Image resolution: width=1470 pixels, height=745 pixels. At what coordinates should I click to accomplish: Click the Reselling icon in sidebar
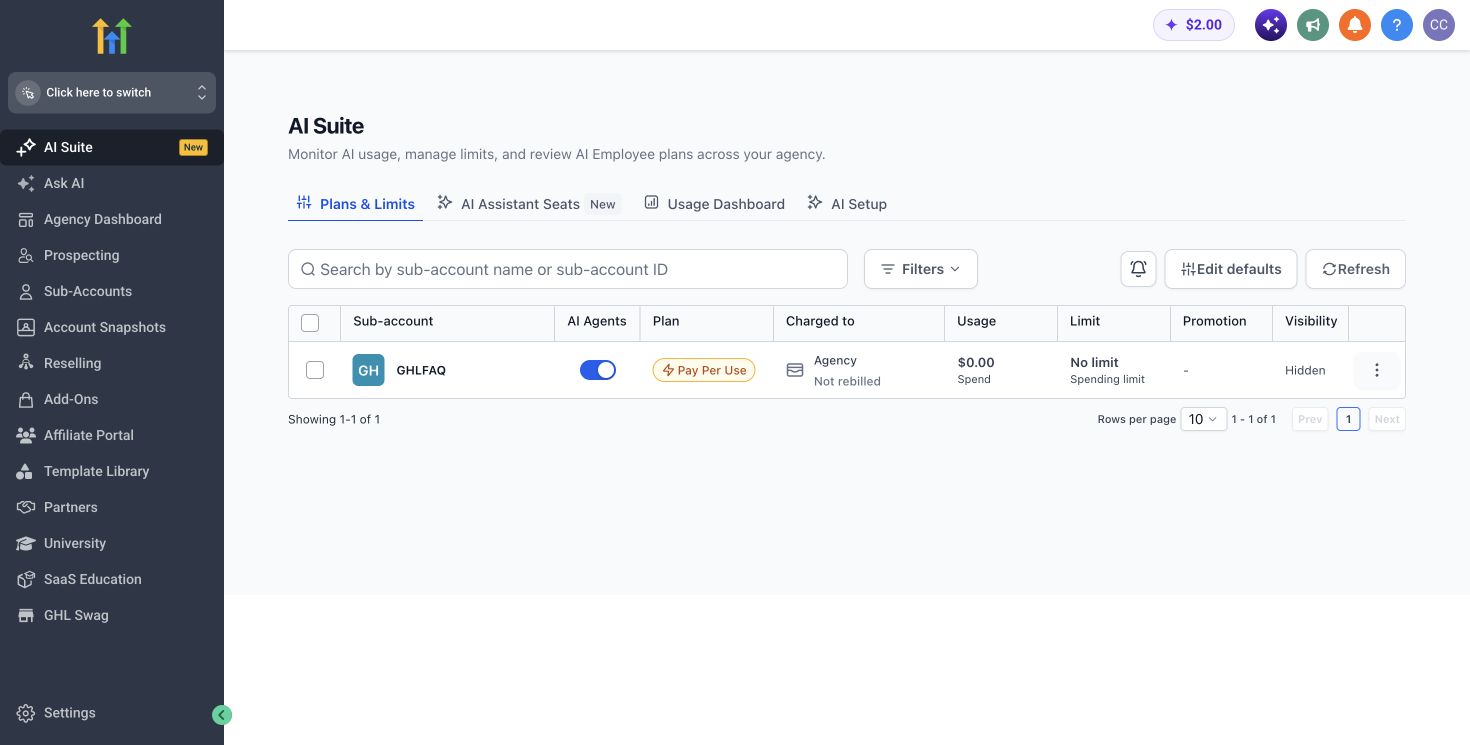pyautogui.click(x=26, y=363)
